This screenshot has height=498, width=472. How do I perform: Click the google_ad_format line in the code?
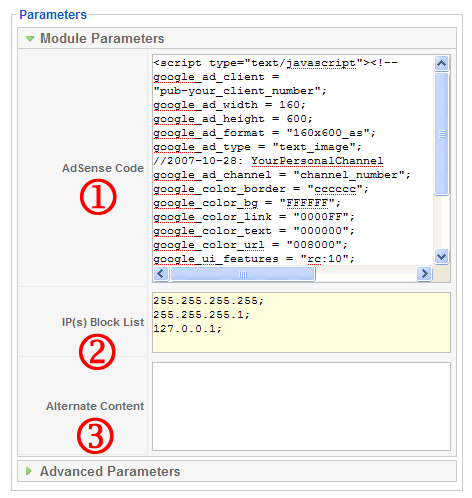pos(264,133)
